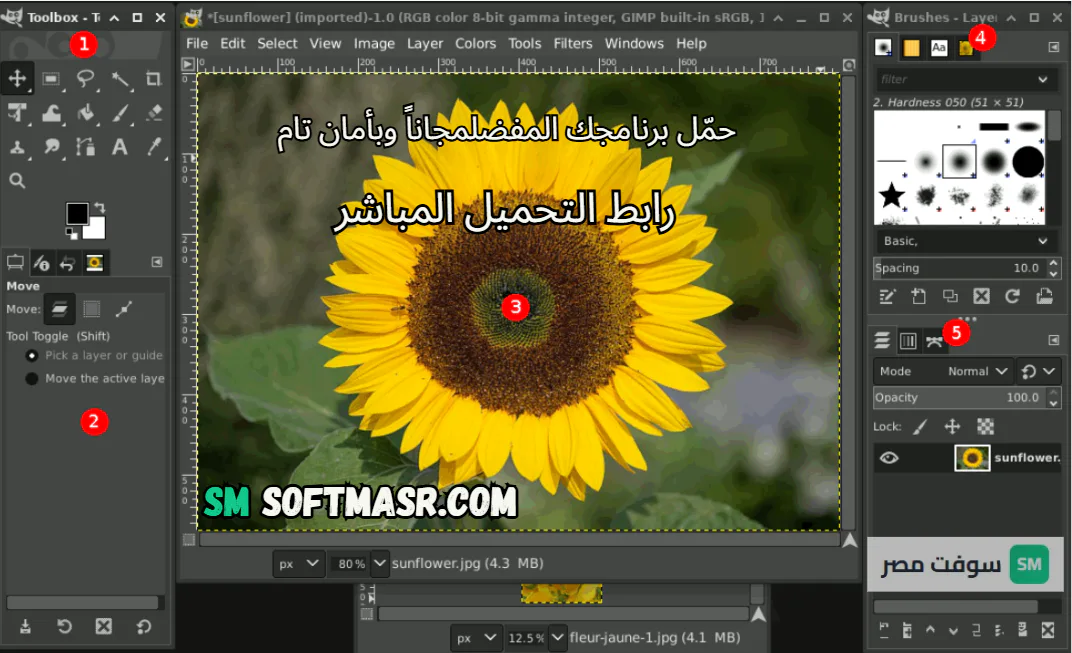Select the Paths tool
Screen dimensions: 1072x653
point(85,147)
